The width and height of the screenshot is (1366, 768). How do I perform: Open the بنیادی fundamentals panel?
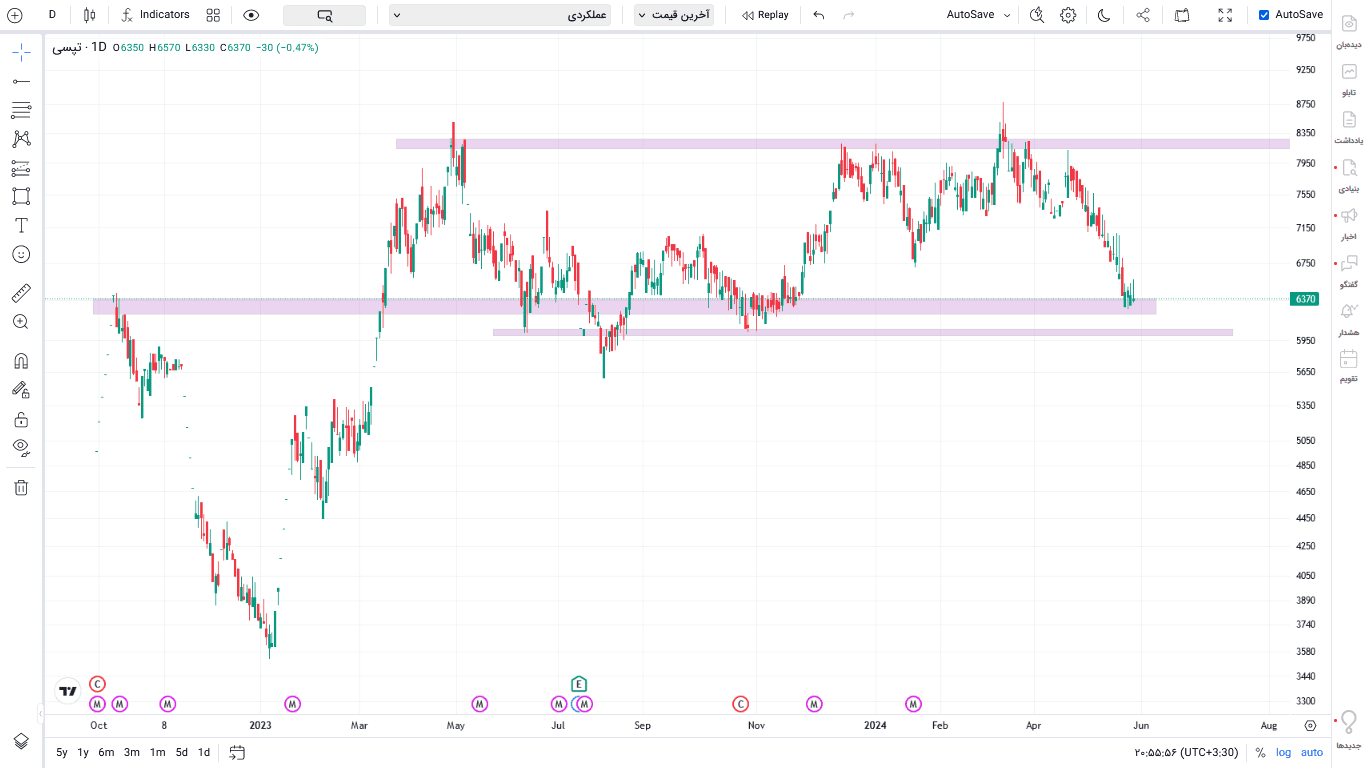pos(1349,175)
